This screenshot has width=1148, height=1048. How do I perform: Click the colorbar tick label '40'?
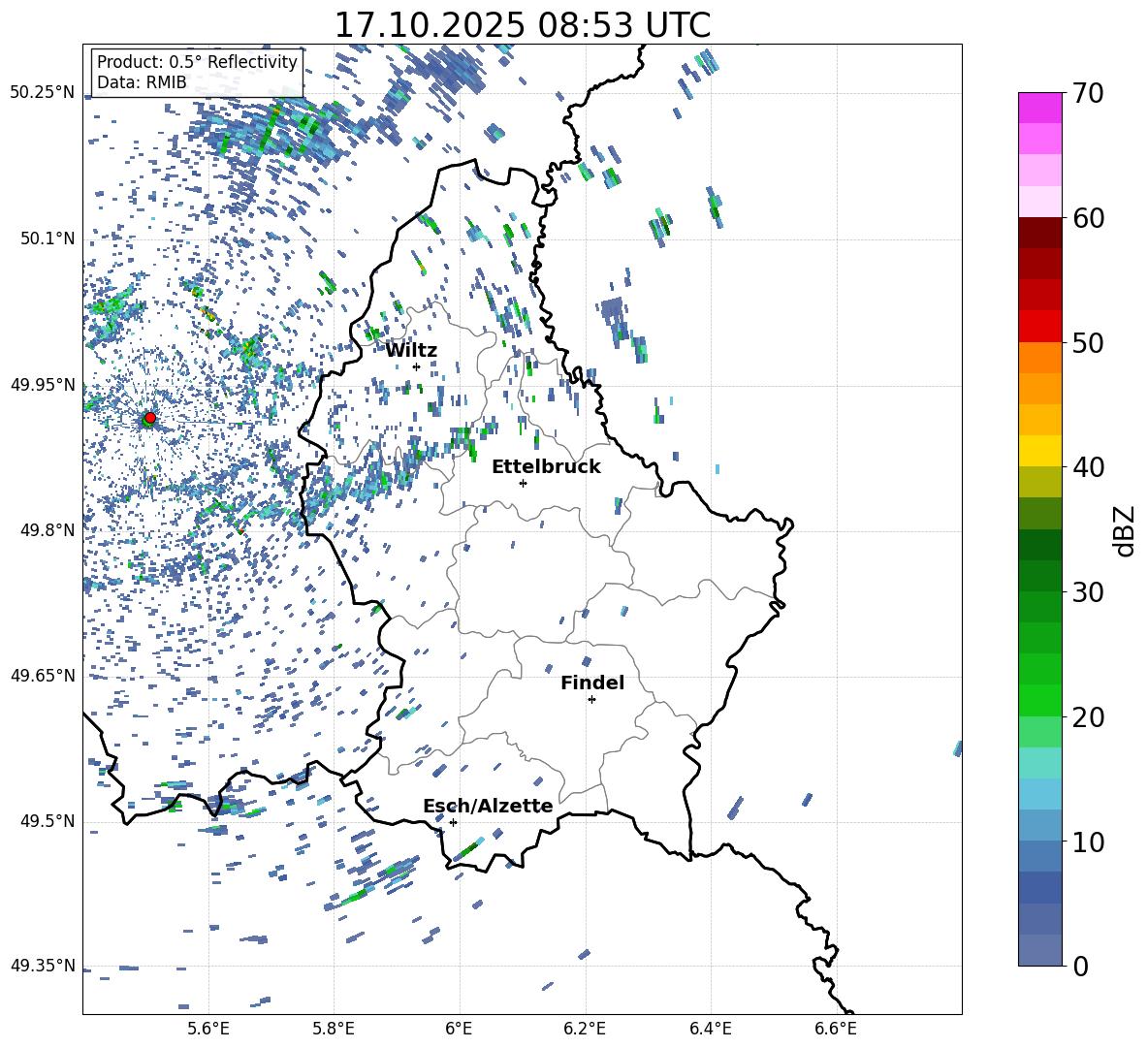(x=1088, y=467)
